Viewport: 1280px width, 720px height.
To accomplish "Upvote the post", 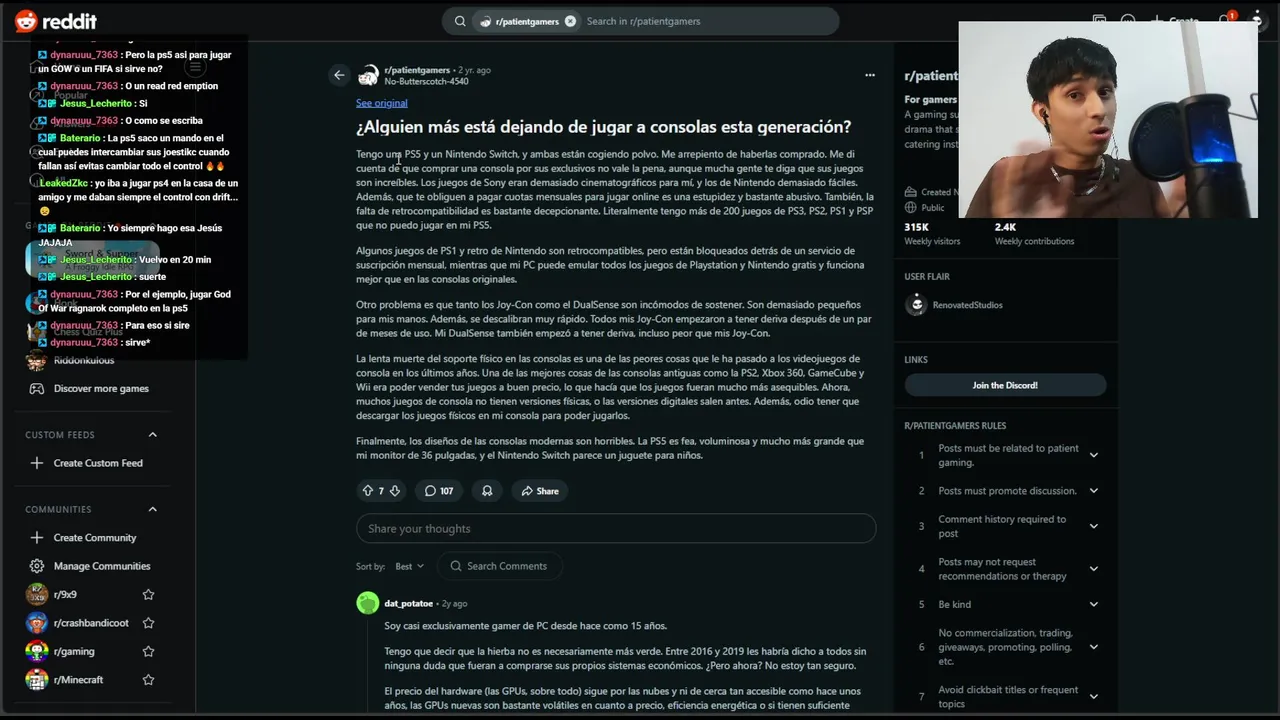I will pos(367,491).
